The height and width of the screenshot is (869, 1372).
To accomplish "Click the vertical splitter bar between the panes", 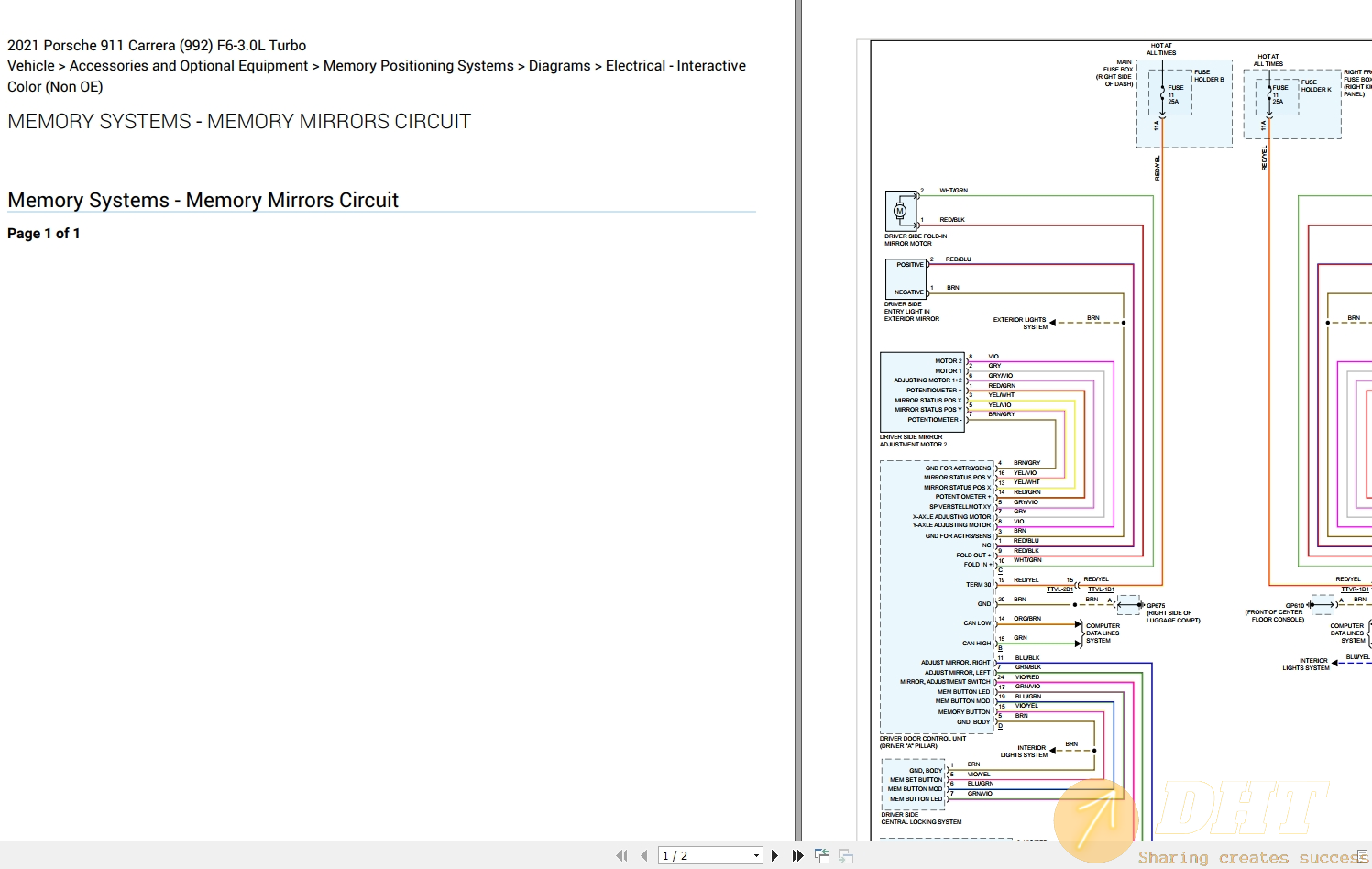I will click(x=798, y=420).
